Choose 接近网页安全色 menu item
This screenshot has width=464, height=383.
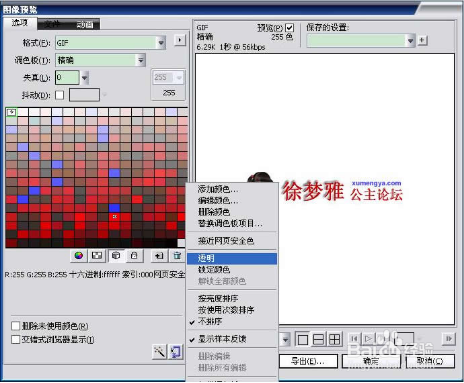(232, 241)
